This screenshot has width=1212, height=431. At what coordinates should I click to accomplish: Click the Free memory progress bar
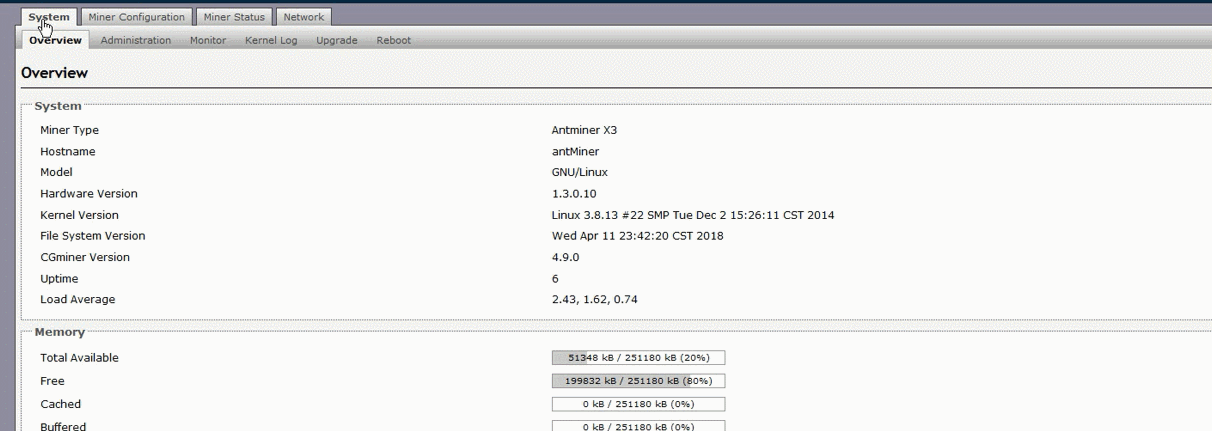pyautogui.click(x=638, y=381)
